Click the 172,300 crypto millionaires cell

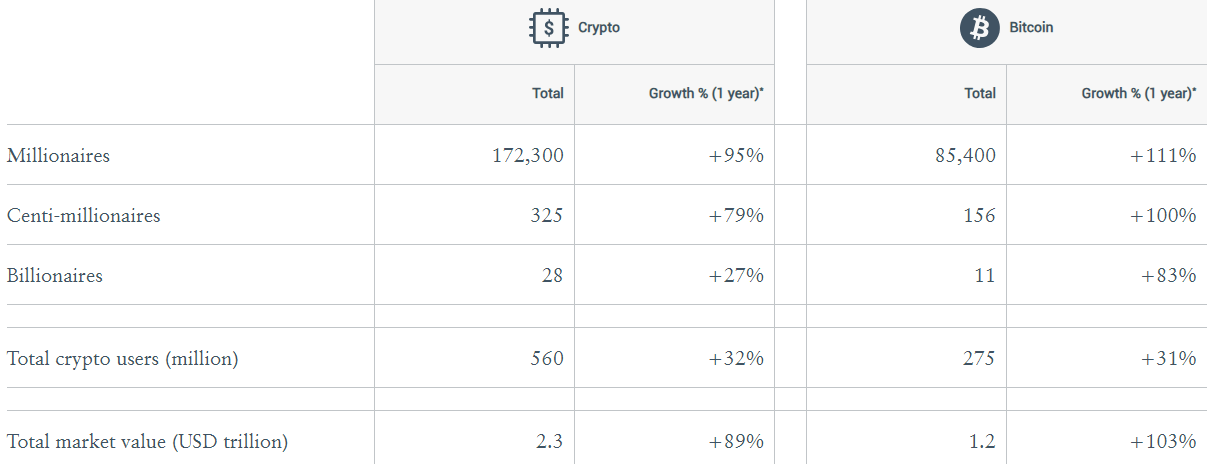[528, 156]
